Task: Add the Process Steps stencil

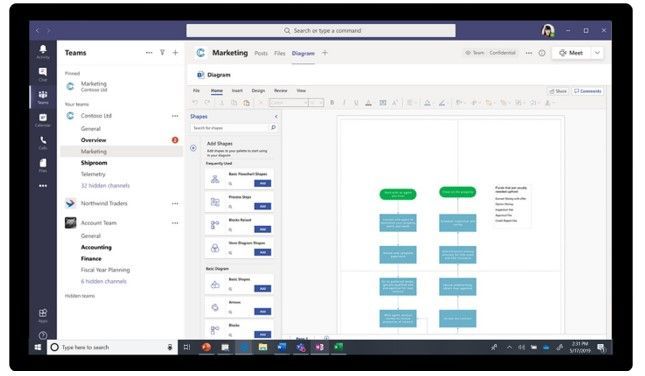Action: click(262, 206)
